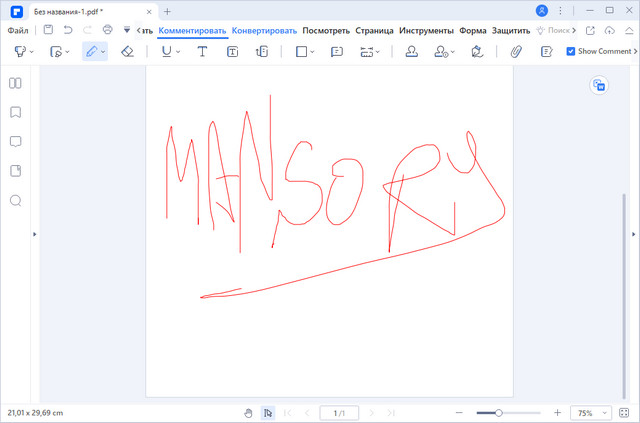The image size is (640, 423).
Task: Expand the Underline style dropdown
Action: (x=178, y=52)
